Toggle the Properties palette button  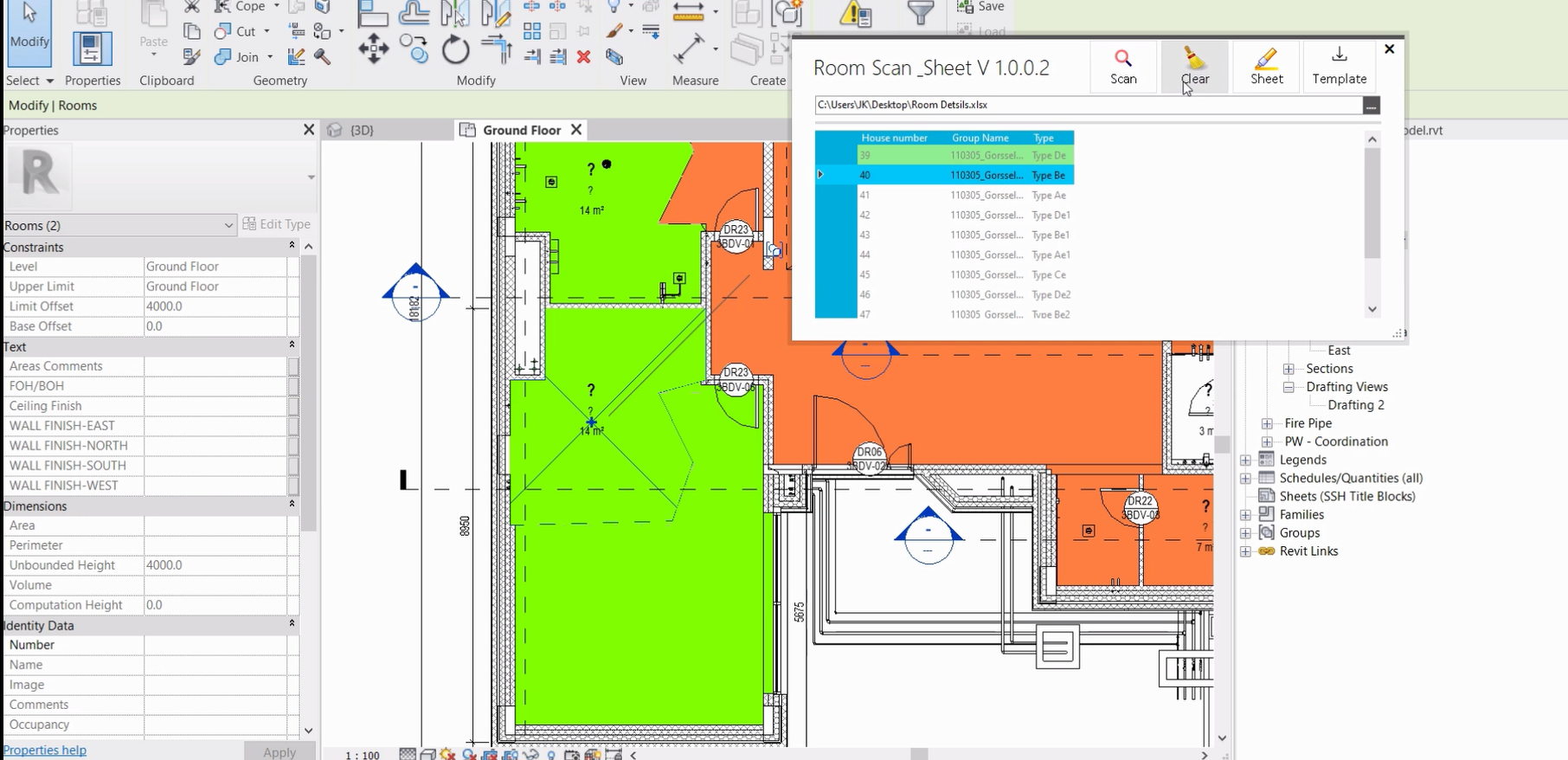[x=92, y=49]
